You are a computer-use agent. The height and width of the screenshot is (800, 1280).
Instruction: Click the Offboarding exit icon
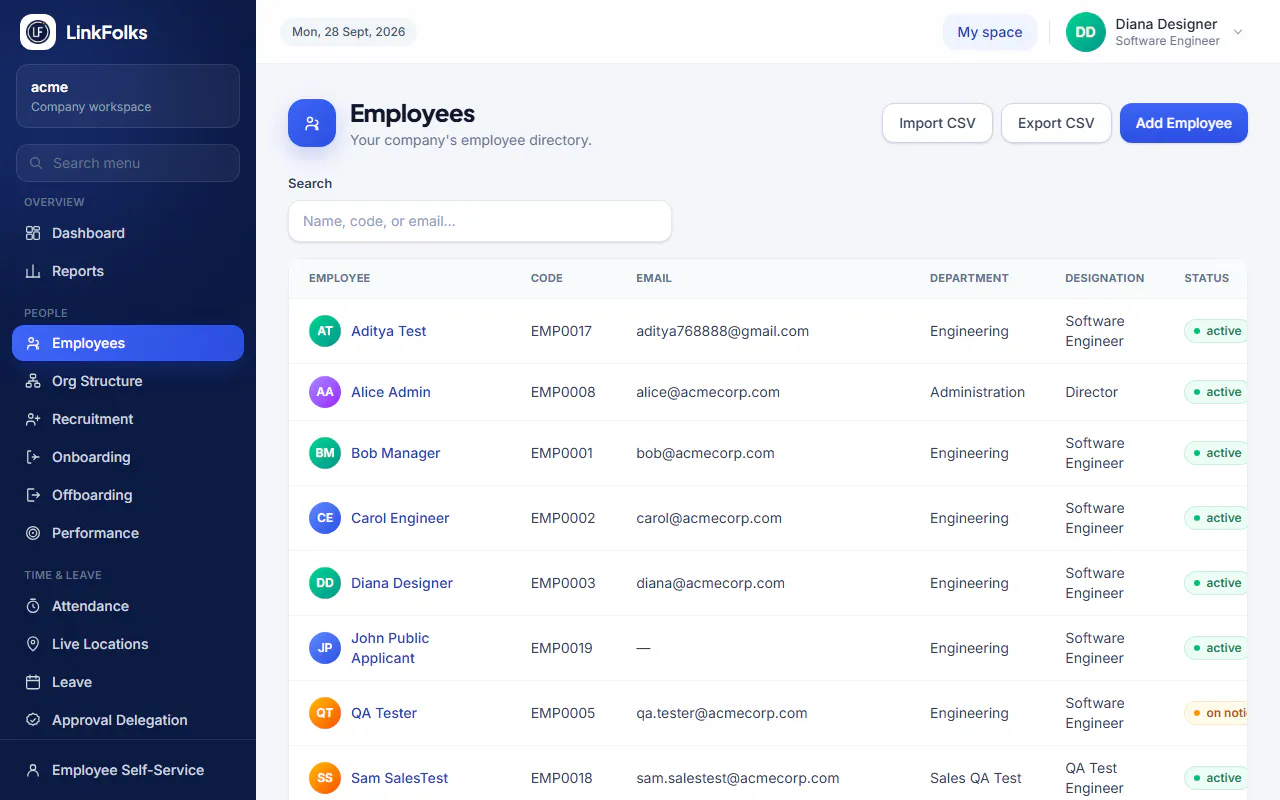point(33,495)
